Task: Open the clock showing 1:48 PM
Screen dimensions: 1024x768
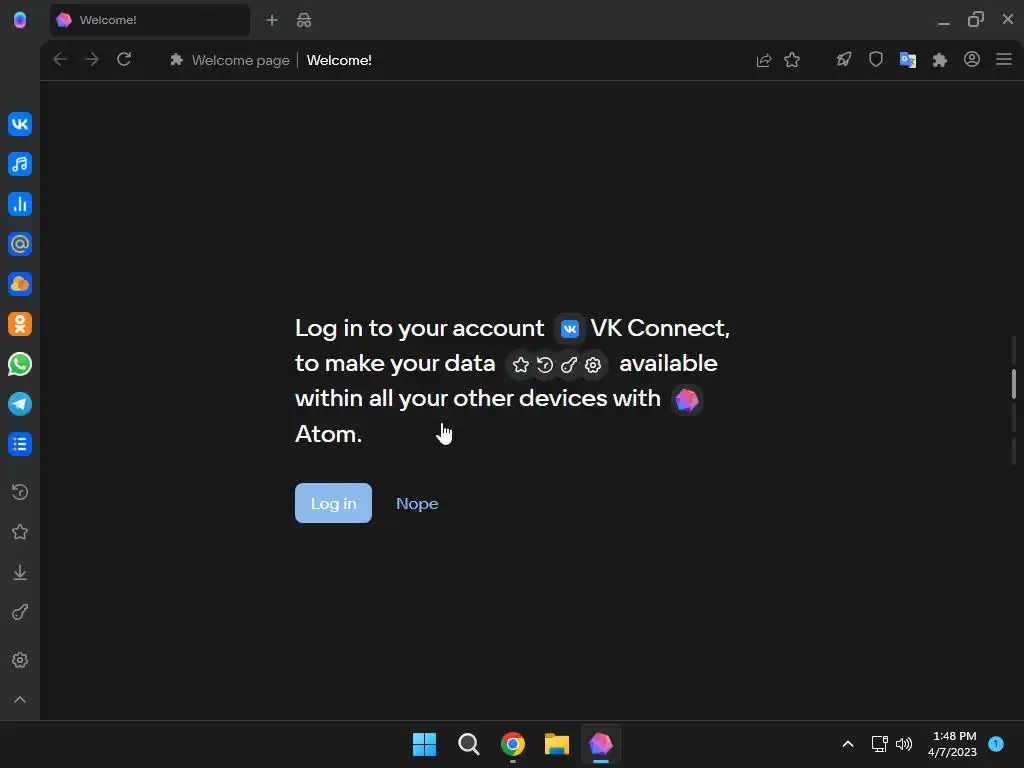Action: [x=952, y=744]
